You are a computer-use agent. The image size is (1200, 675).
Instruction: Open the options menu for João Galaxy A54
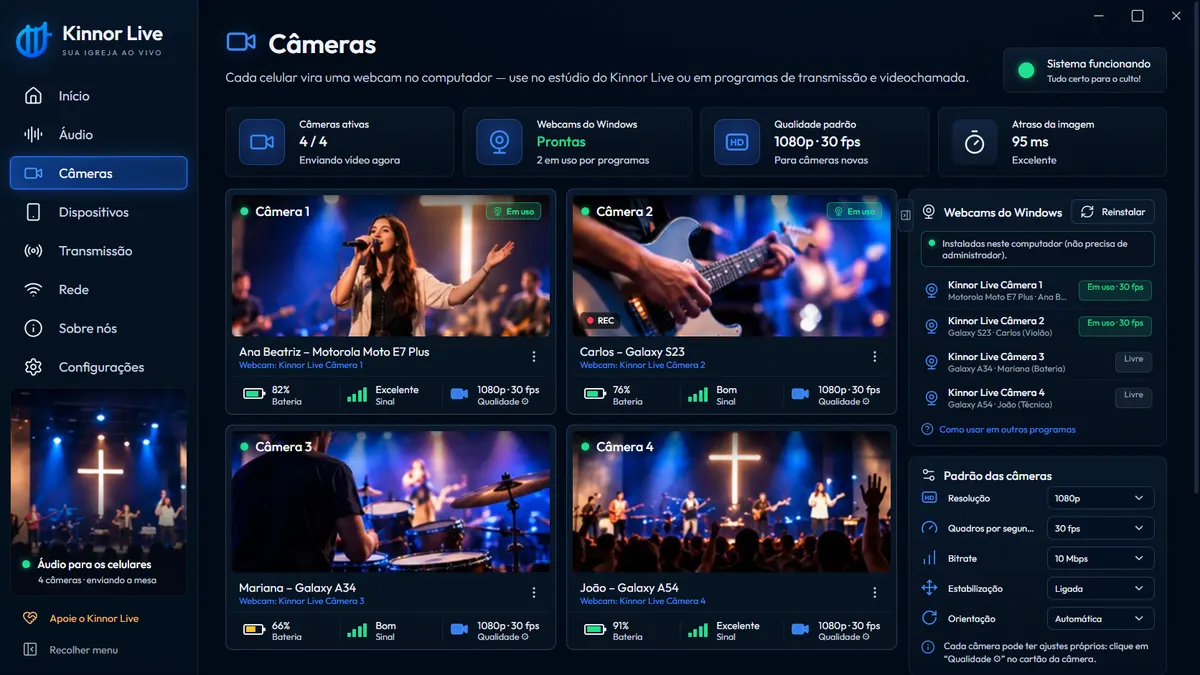(875, 593)
